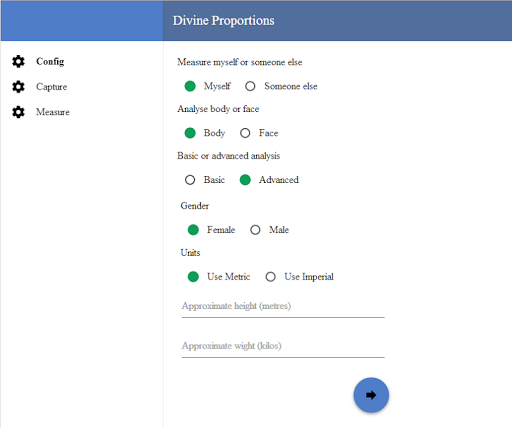Click the gear icon next to Measure
The image size is (512, 428).
click(18, 112)
